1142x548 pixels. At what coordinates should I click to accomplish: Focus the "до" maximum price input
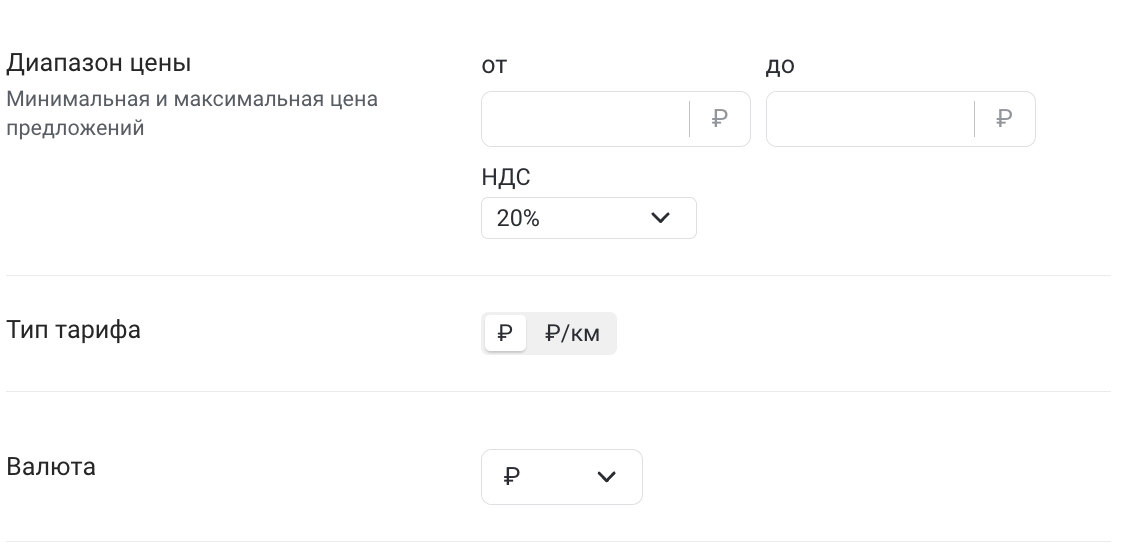pyautogui.click(x=870, y=119)
